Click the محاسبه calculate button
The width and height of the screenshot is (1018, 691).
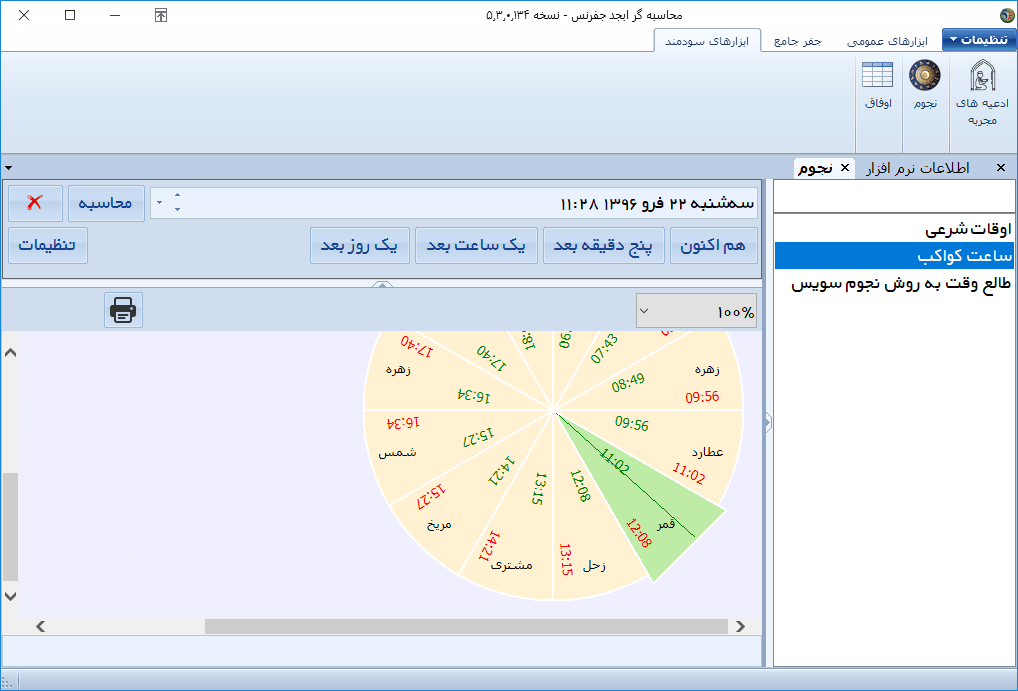point(106,203)
